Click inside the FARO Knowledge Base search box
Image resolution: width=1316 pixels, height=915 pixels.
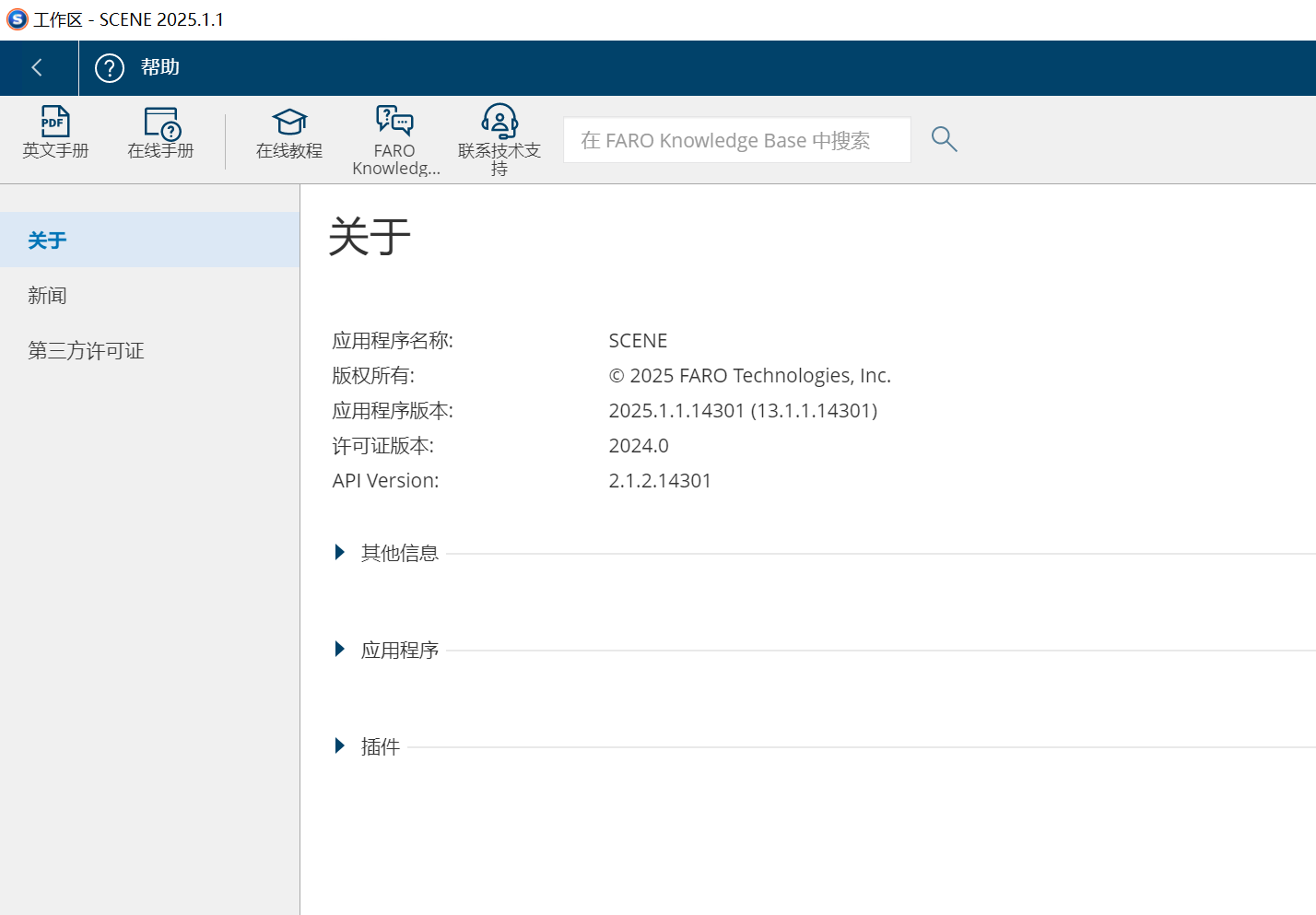(736, 139)
